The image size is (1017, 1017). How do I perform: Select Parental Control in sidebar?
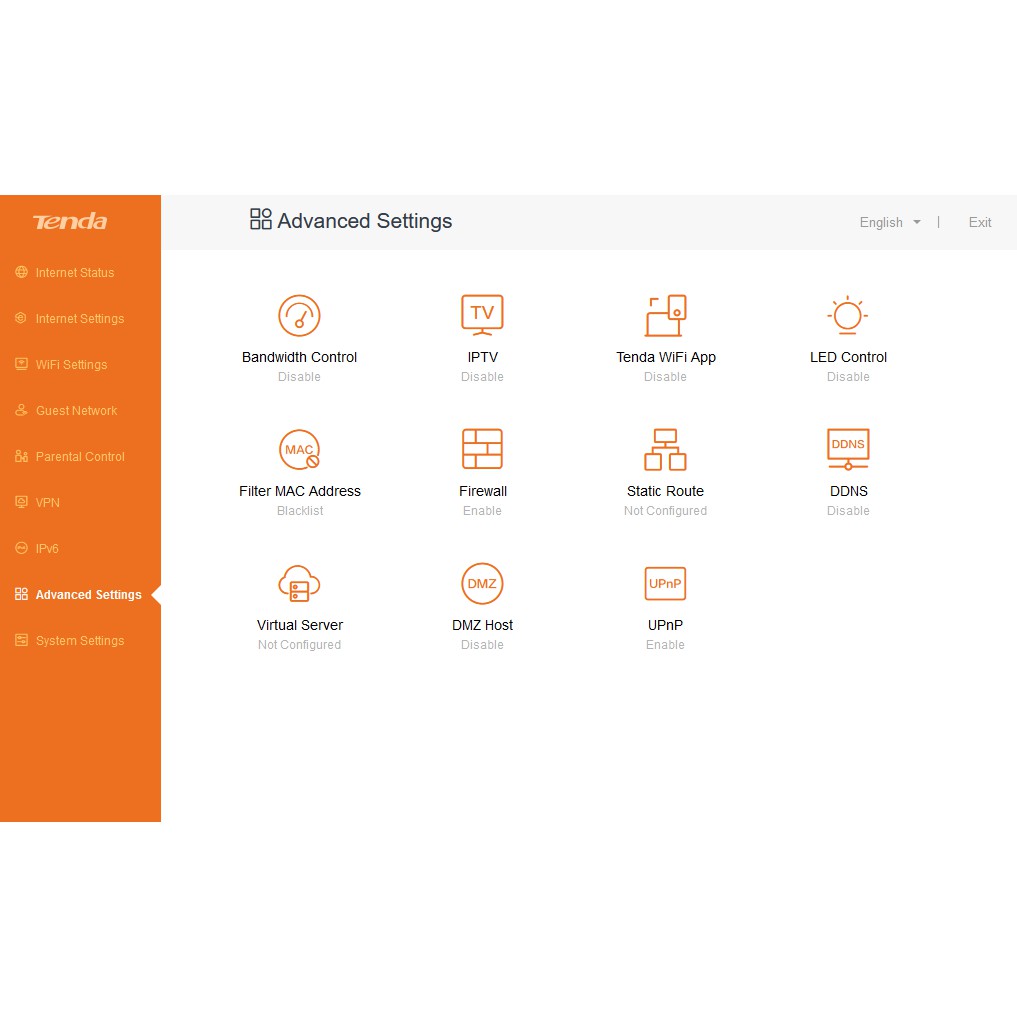click(x=80, y=457)
